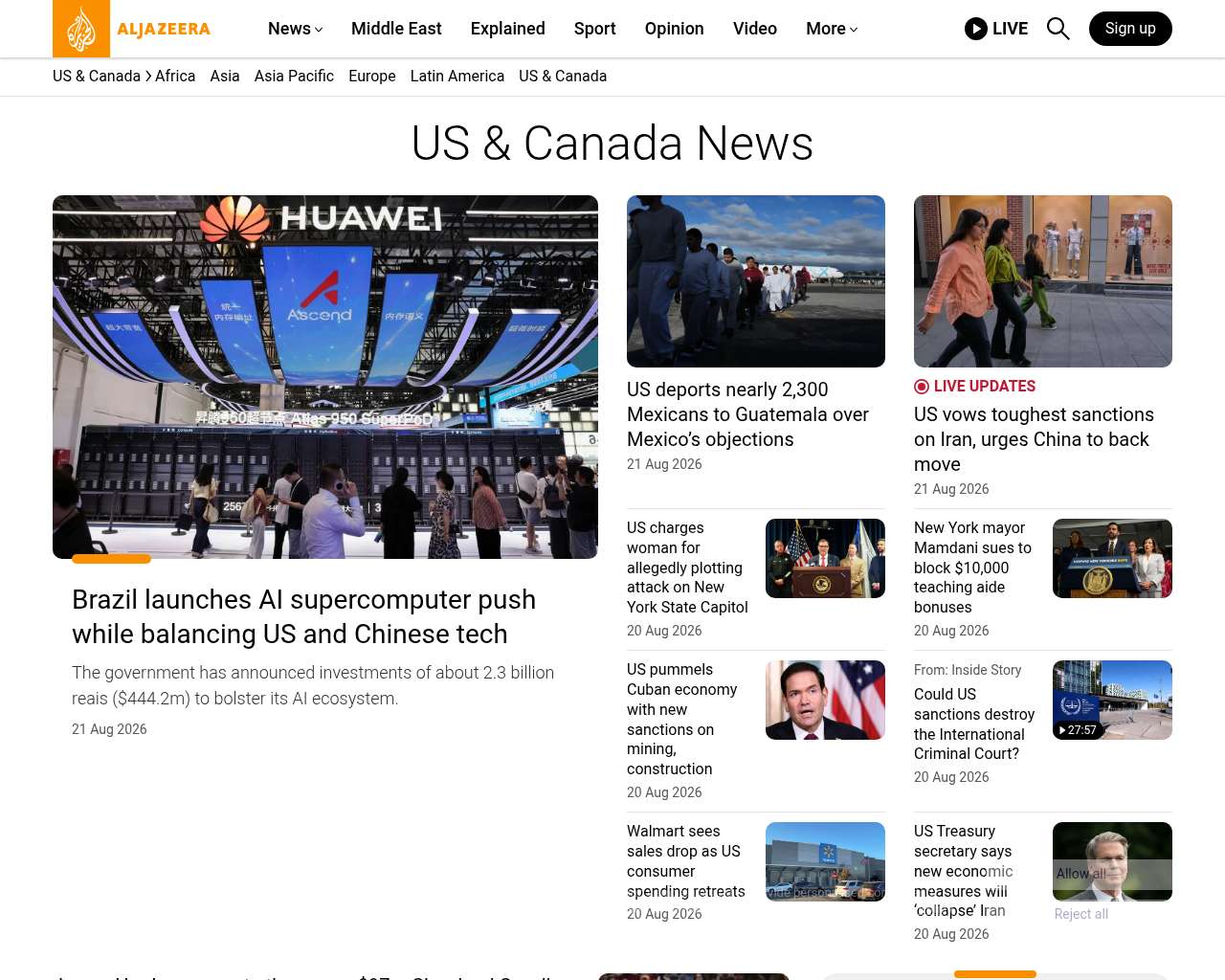Read Mamdani teaching aide bonuses article

tap(972, 568)
